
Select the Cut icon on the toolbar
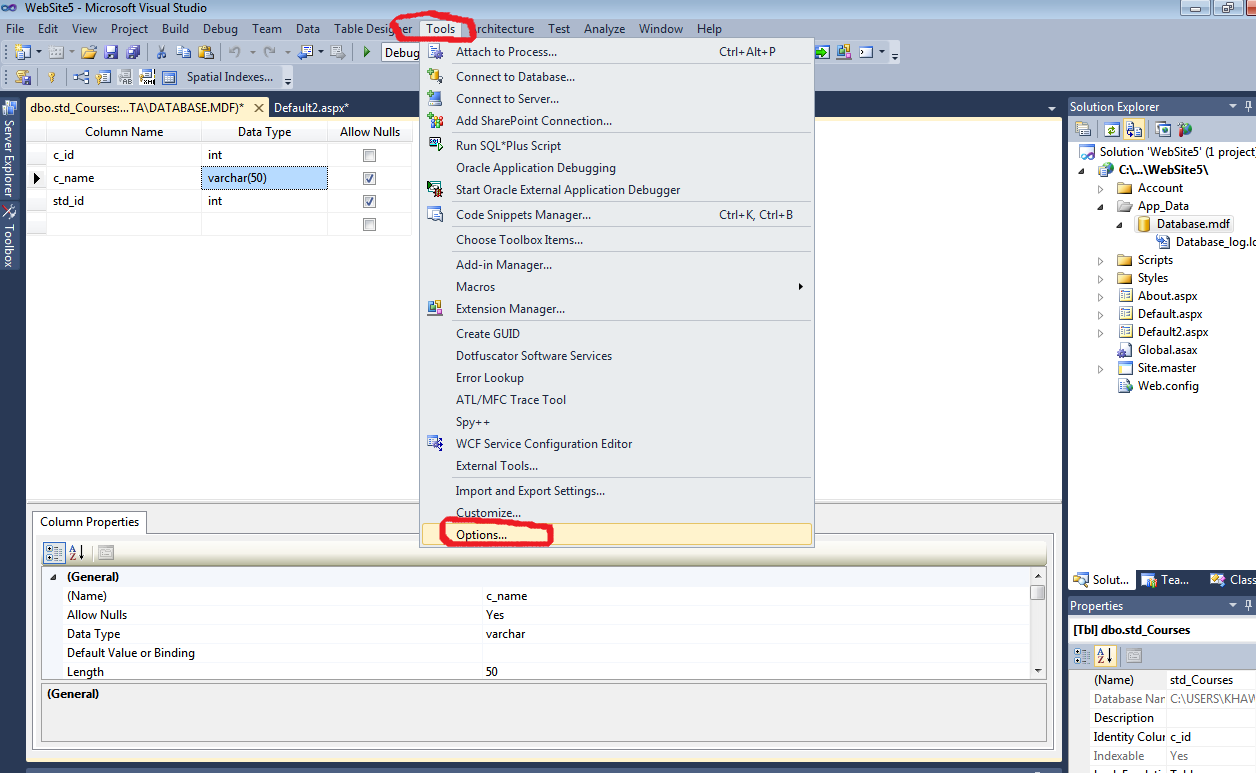160,52
